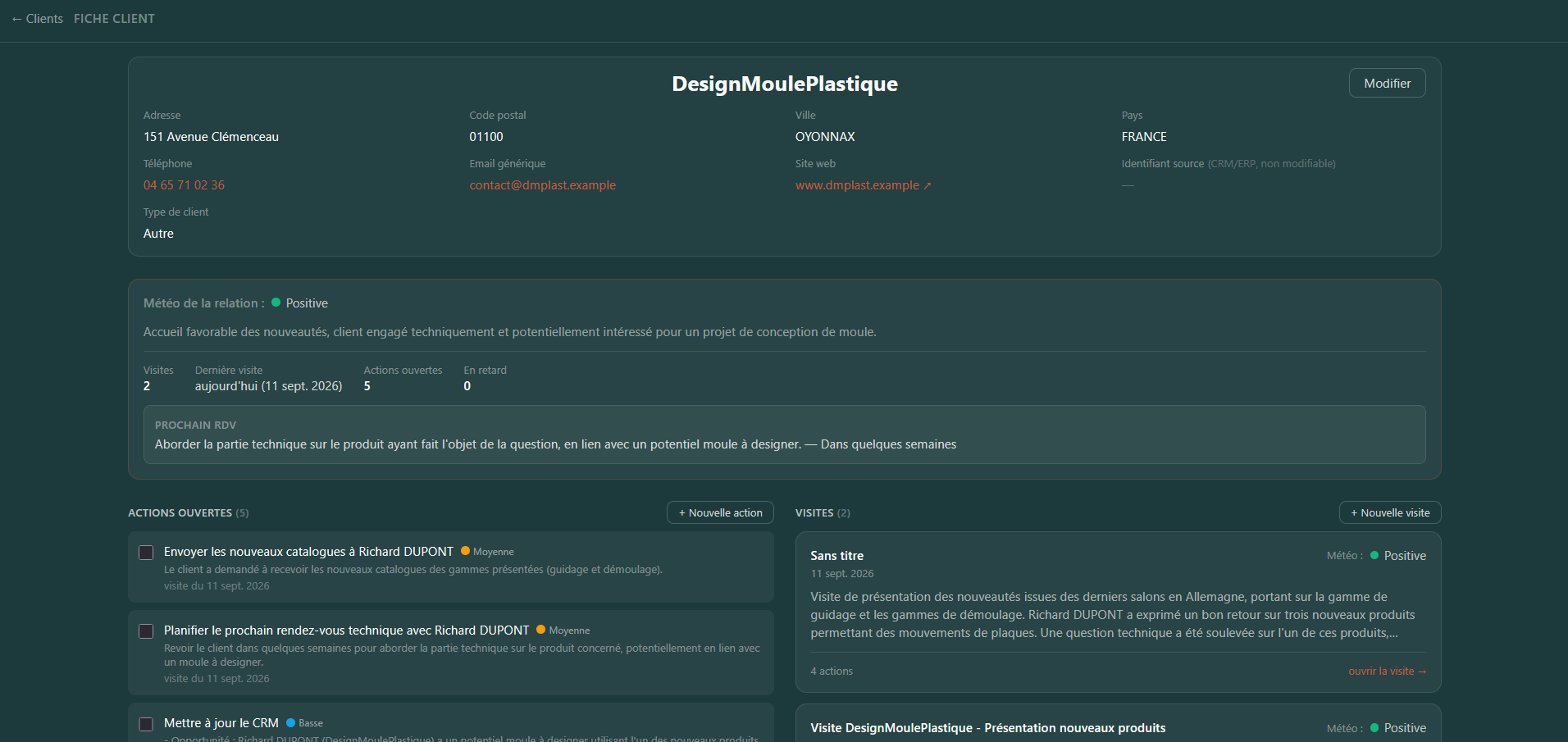Click the Moyenne priority badge on catalogues action
This screenshot has width=1568, height=742.
pos(487,552)
